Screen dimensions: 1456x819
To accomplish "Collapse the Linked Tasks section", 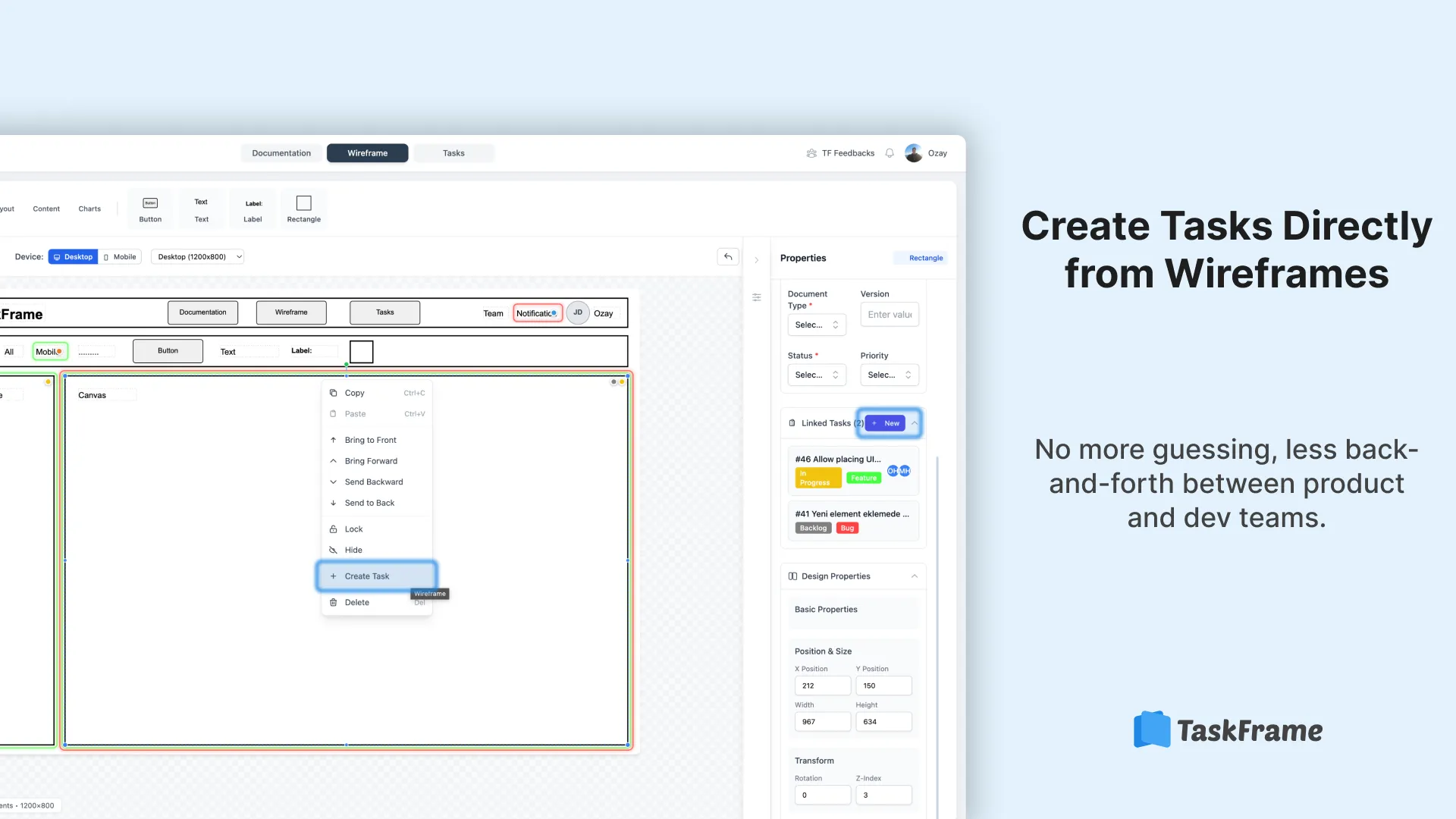I will (x=915, y=423).
